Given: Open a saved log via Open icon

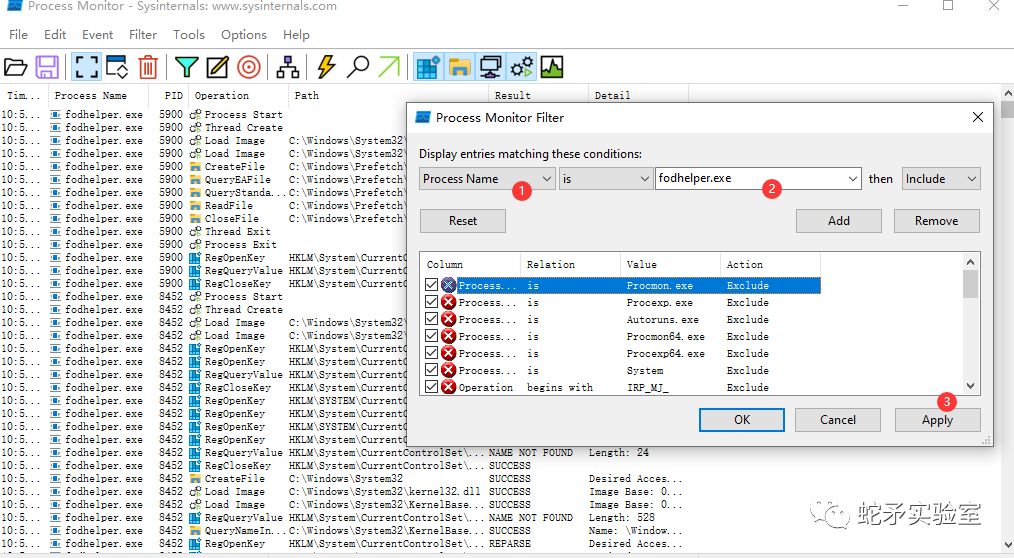Looking at the screenshot, I should (x=16, y=67).
